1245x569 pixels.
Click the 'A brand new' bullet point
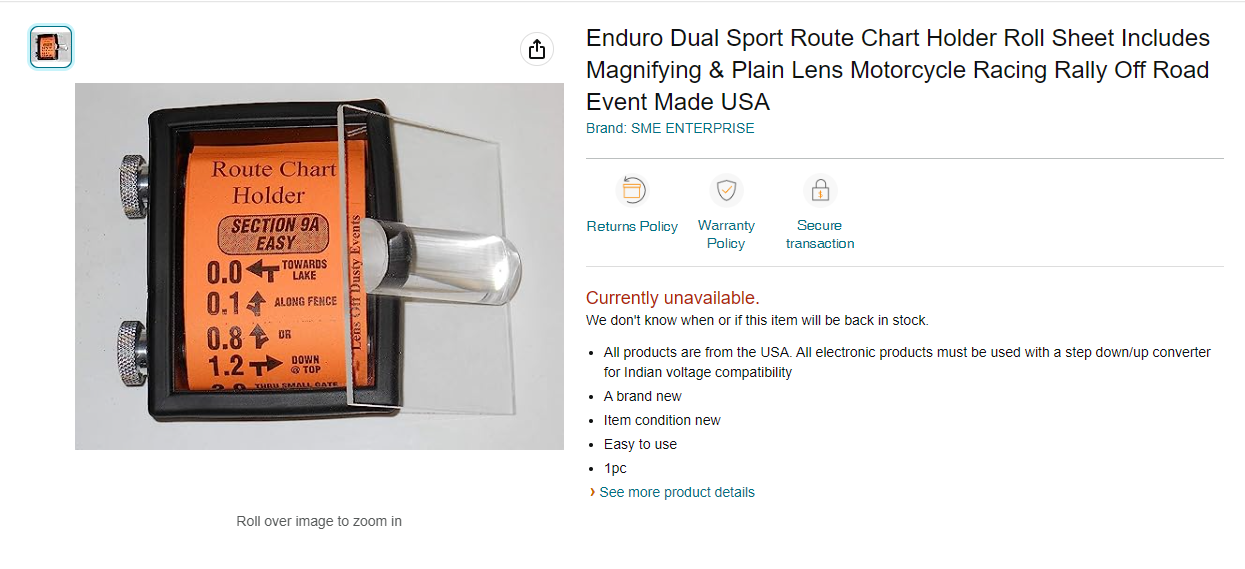pos(643,396)
